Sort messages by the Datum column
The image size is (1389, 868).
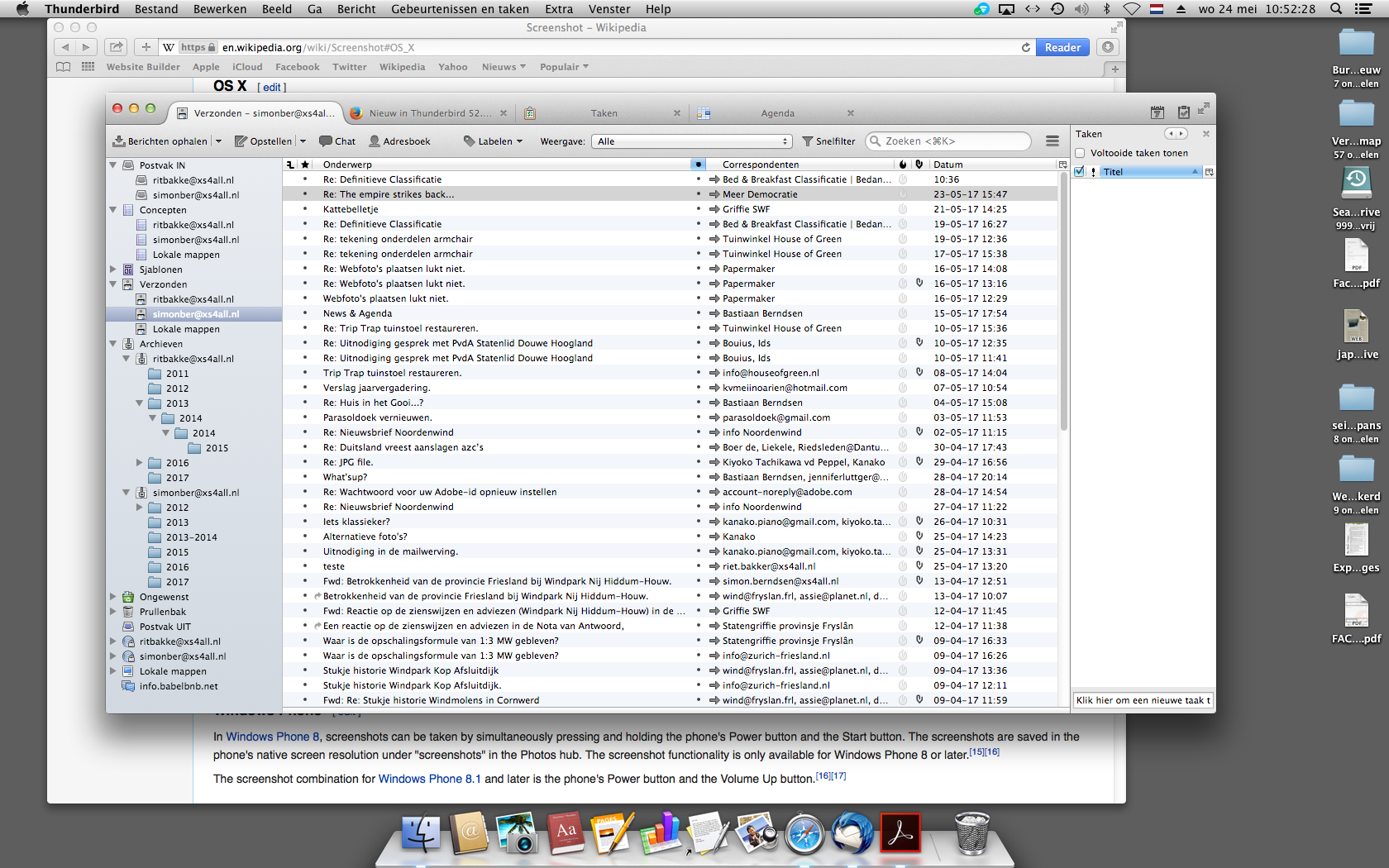pos(992,165)
